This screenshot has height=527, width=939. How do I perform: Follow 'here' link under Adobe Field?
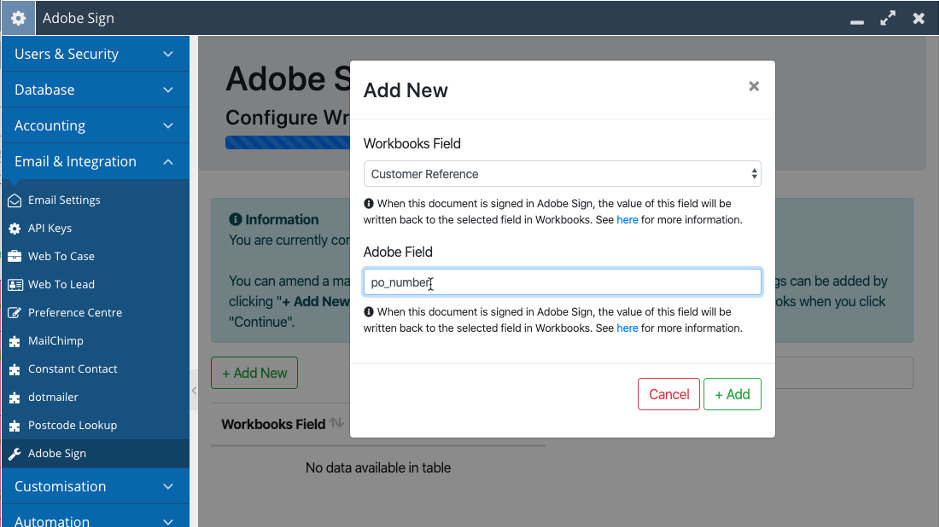click(x=627, y=328)
